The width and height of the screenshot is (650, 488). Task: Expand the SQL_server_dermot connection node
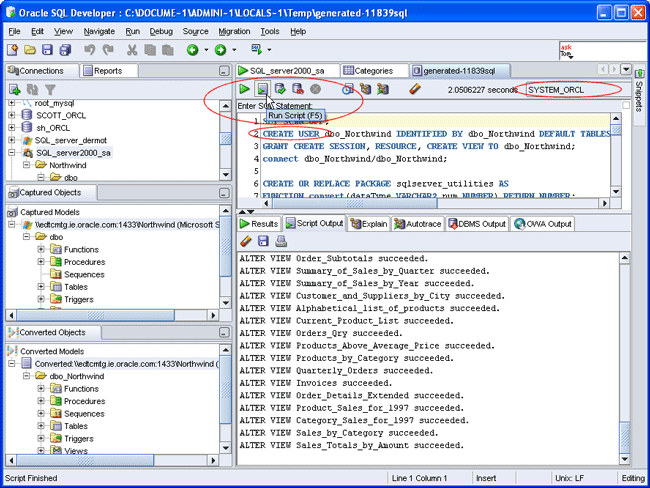click(x=12, y=140)
